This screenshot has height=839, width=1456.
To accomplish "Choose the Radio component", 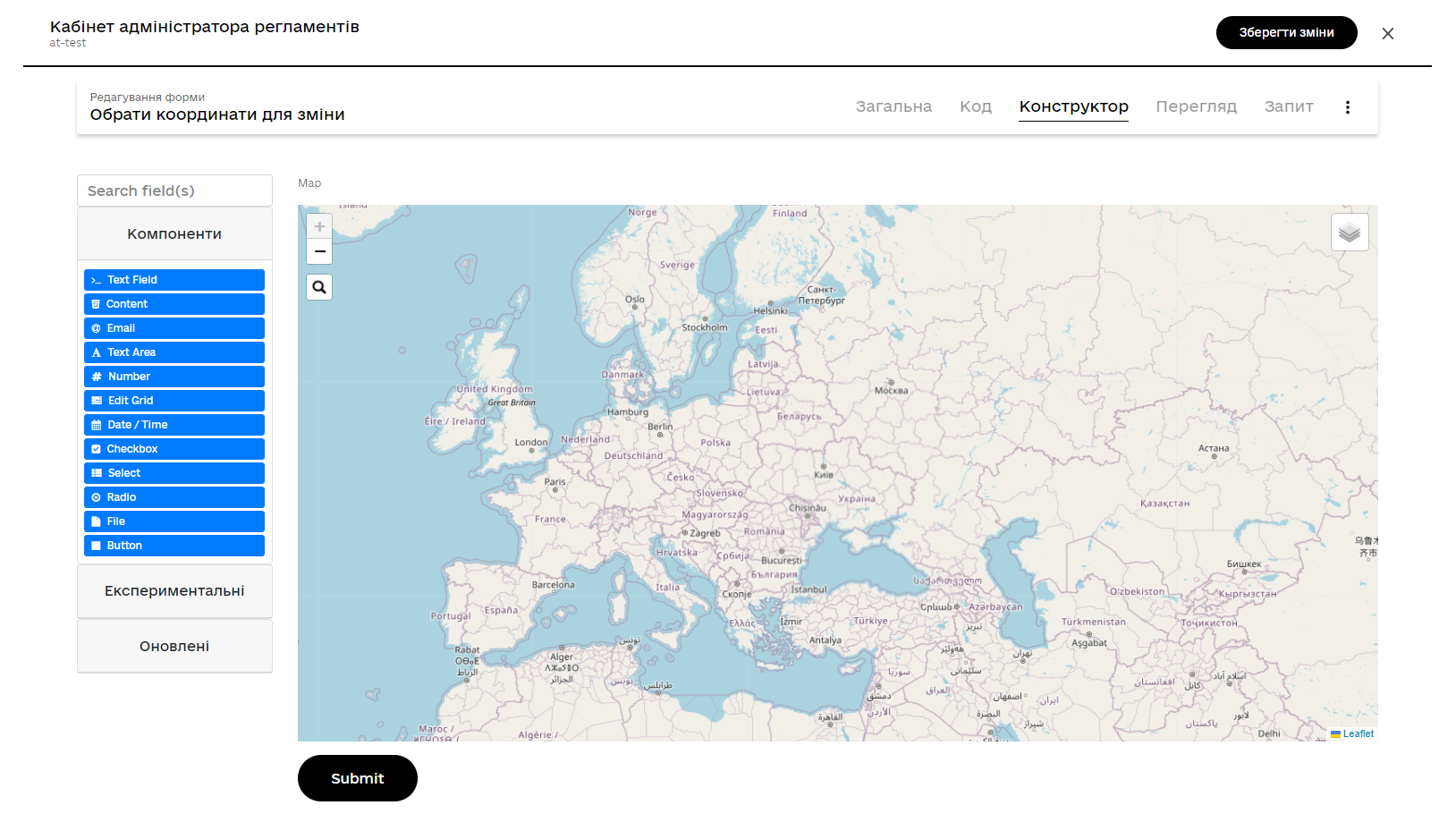I will pos(174,497).
